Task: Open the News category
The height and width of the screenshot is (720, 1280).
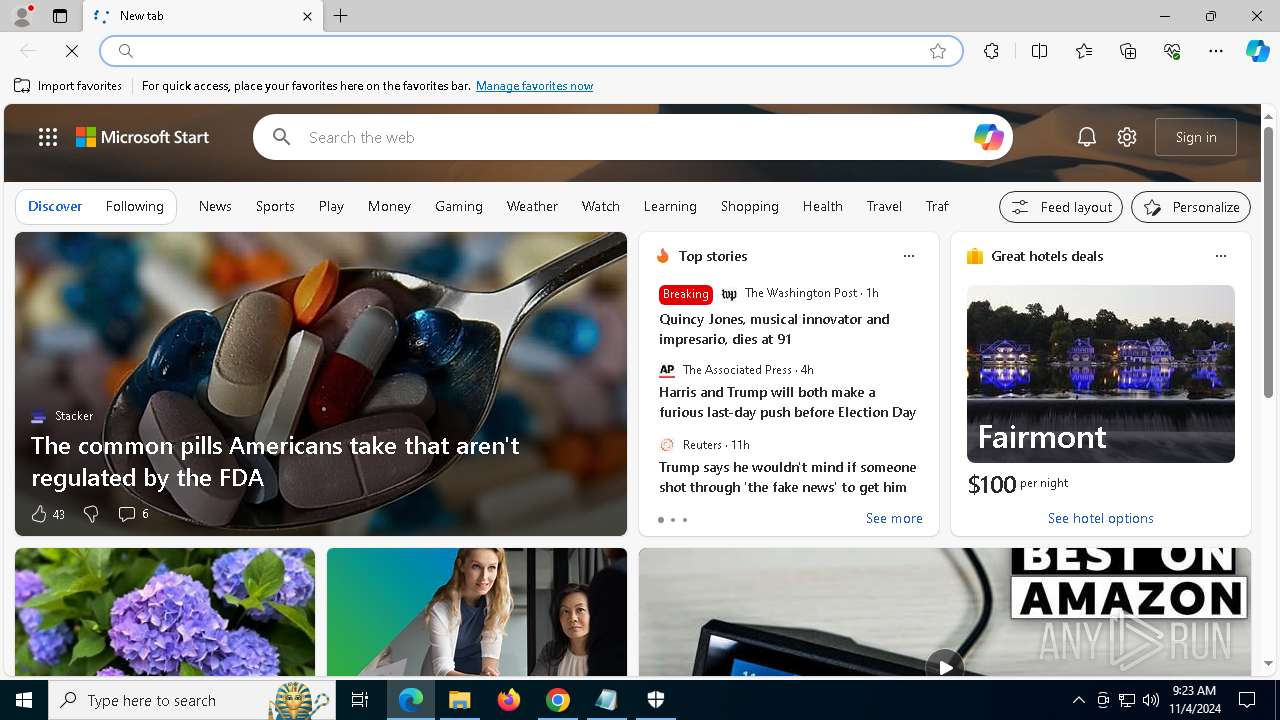Action: tap(215, 206)
